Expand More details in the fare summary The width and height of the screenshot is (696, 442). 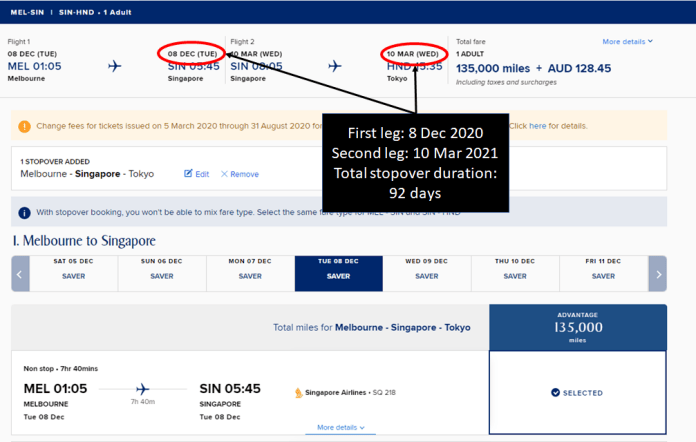tap(627, 41)
